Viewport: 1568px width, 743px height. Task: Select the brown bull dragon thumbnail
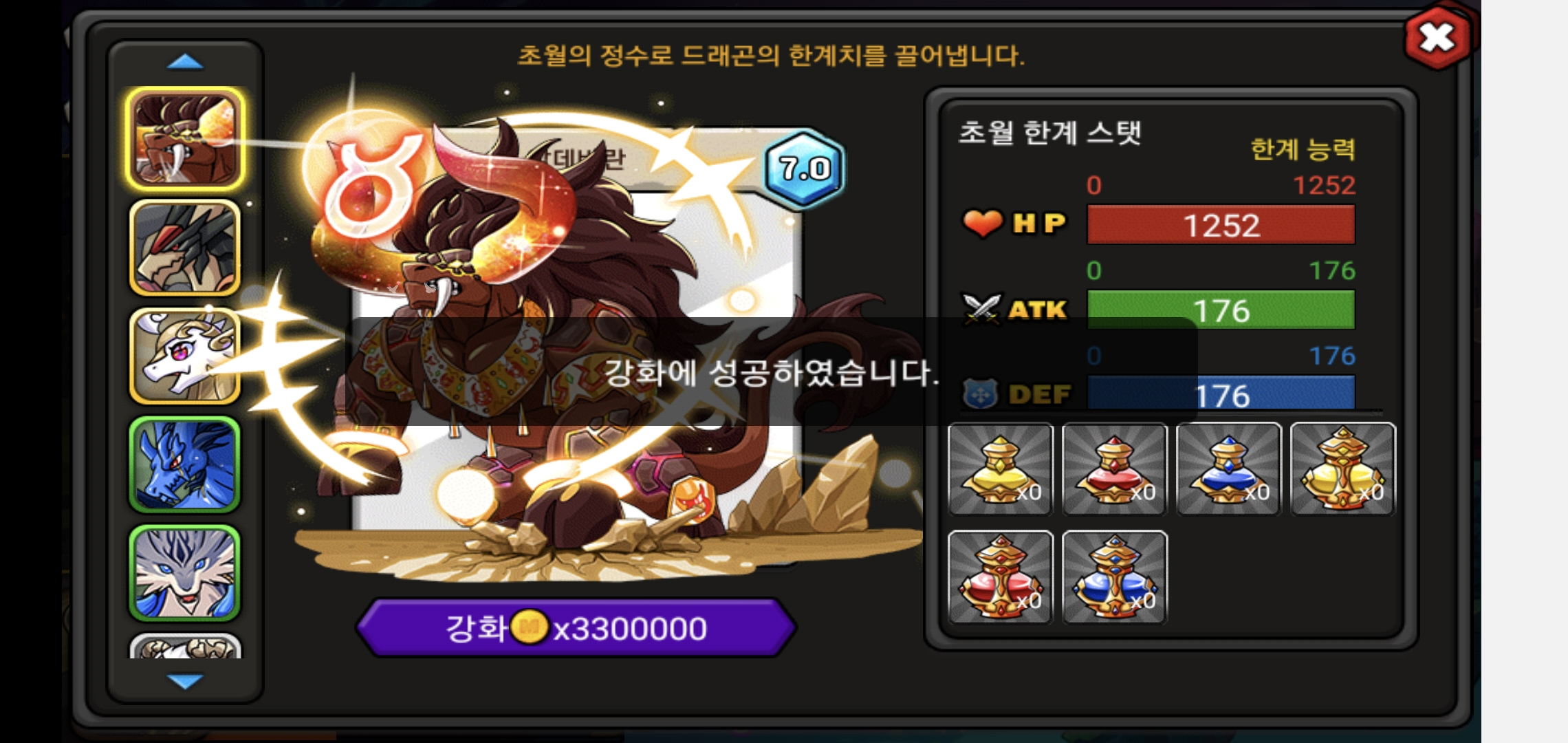tap(185, 139)
